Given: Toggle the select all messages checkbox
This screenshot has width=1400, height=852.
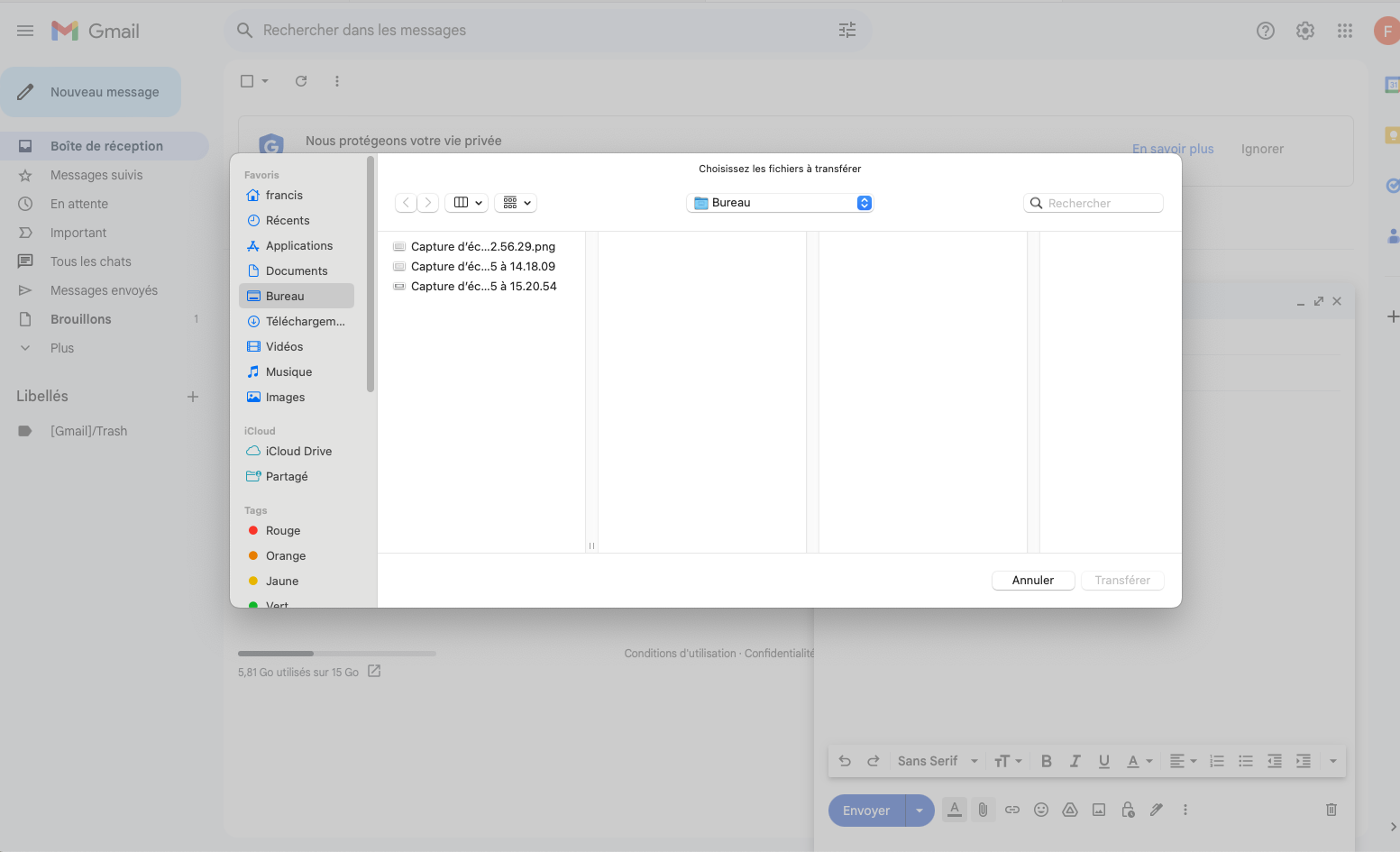Looking at the screenshot, I should 247,81.
